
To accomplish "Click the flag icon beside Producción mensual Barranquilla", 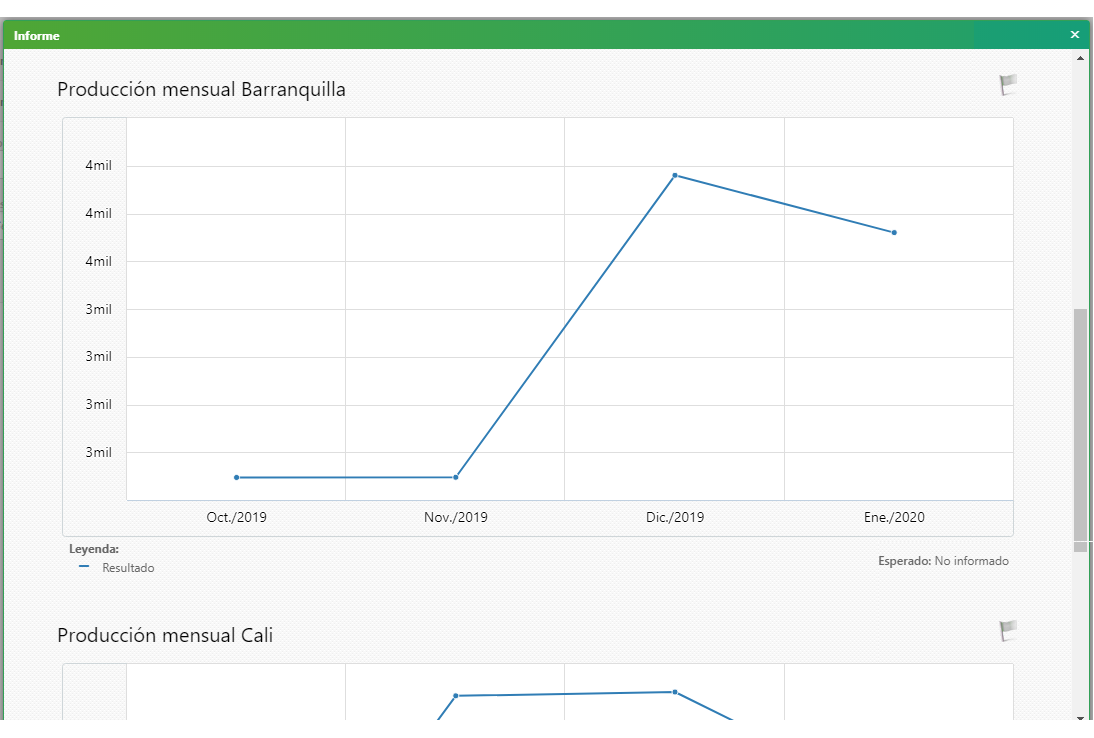I will pyautogui.click(x=1007, y=85).
